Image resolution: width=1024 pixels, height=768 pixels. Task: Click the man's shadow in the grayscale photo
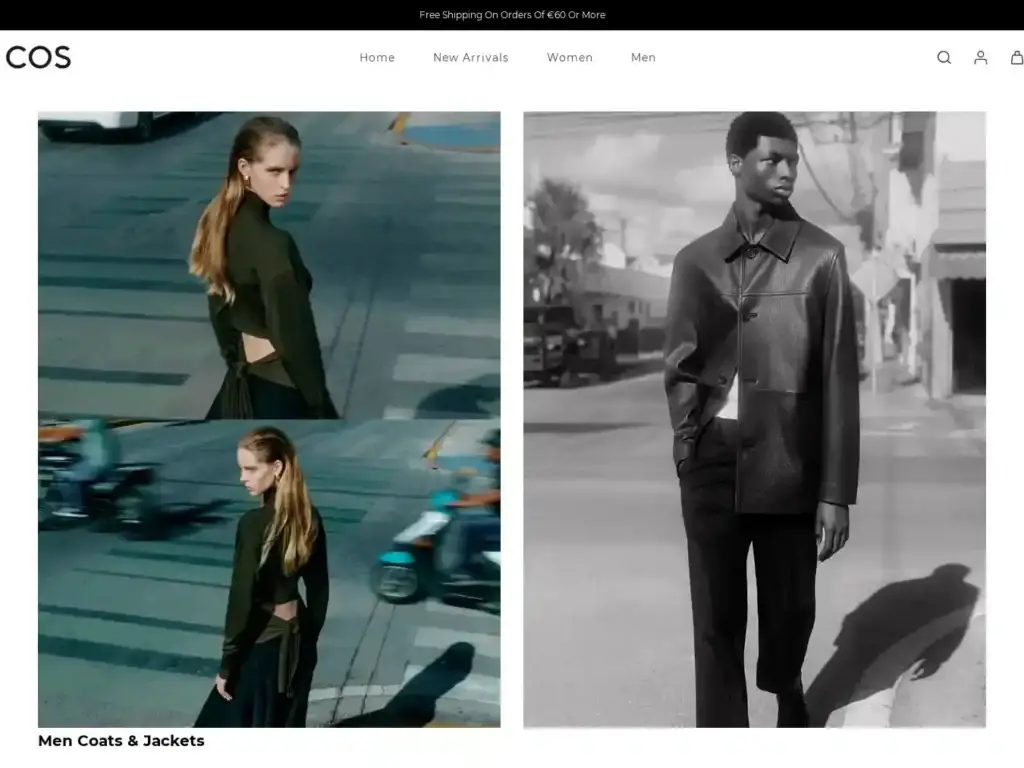click(x=900, y=640)
